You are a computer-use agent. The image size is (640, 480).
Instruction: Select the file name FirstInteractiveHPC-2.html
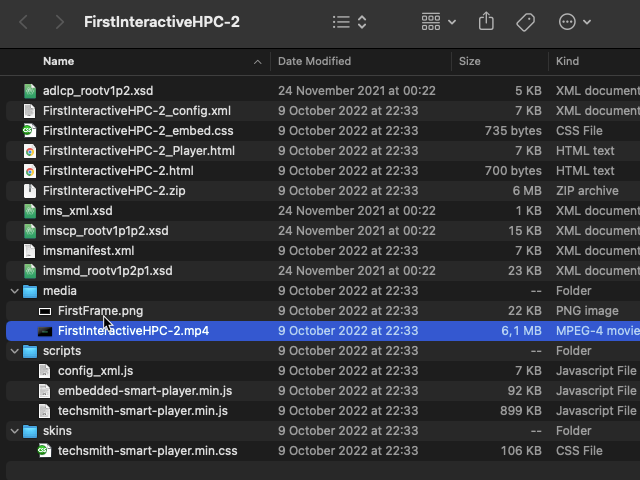118,171
